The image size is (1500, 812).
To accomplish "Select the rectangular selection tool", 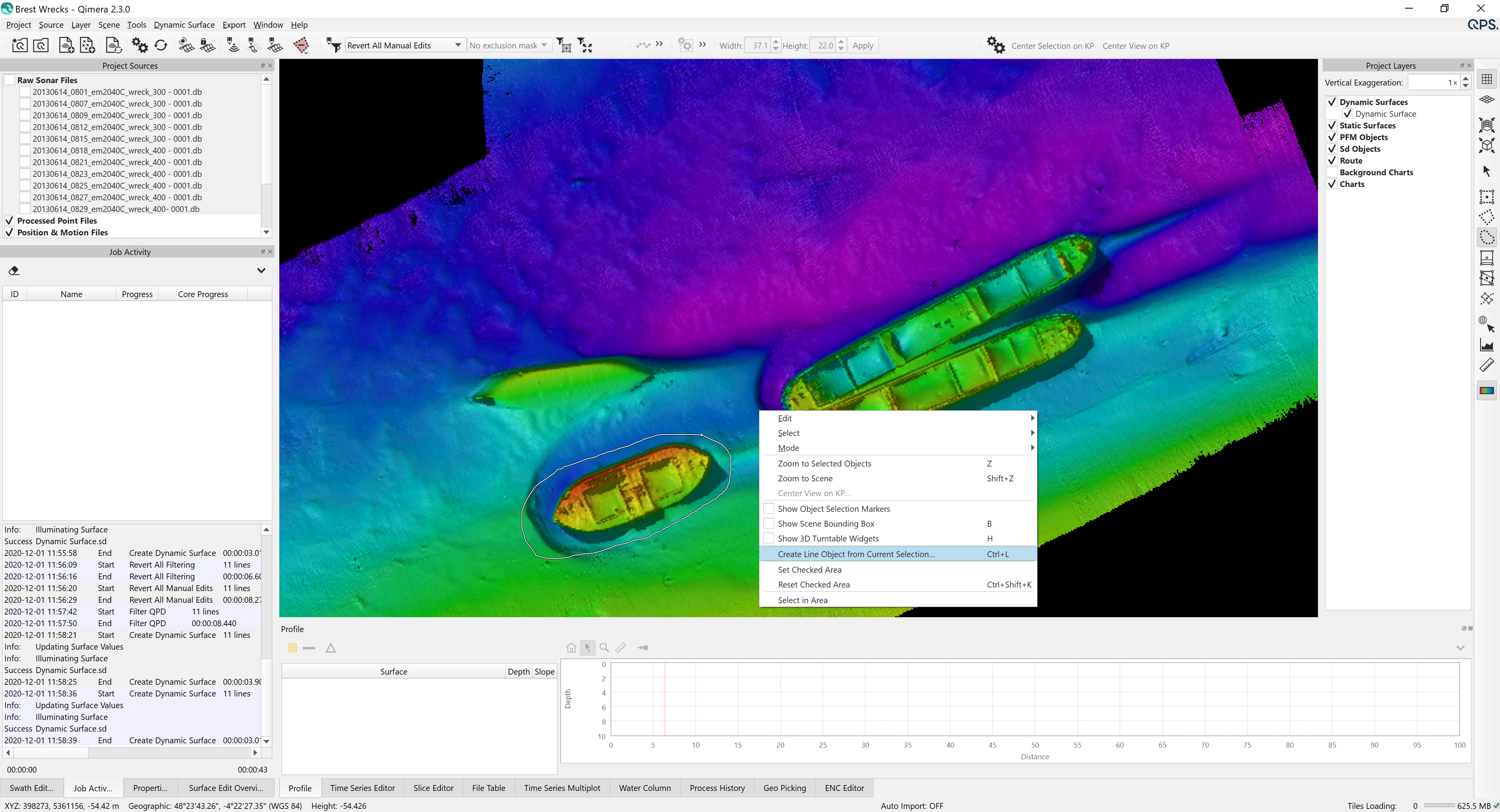I will click(1487, 197).
